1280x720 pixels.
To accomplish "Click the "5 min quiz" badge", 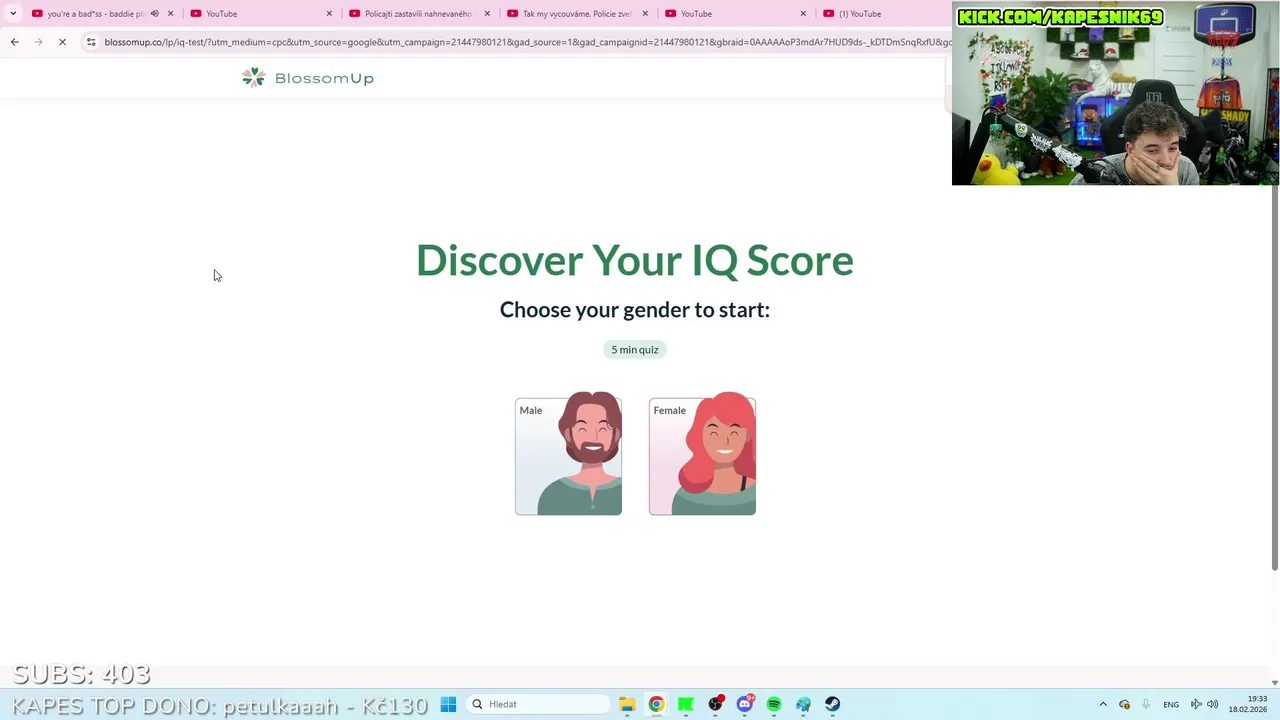I will (635, 349).
